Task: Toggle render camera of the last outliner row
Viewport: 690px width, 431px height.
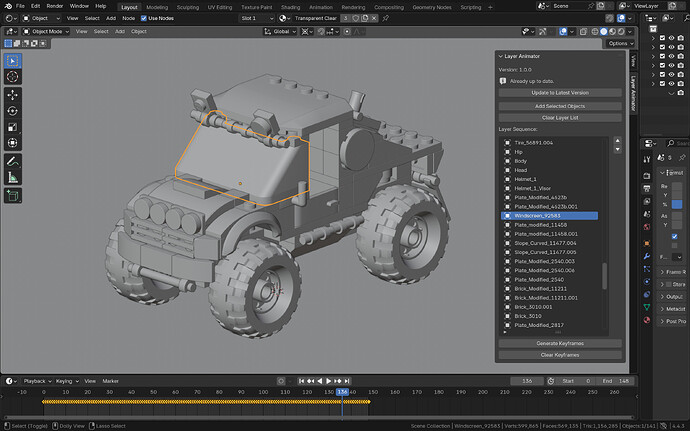Action: 681,93
